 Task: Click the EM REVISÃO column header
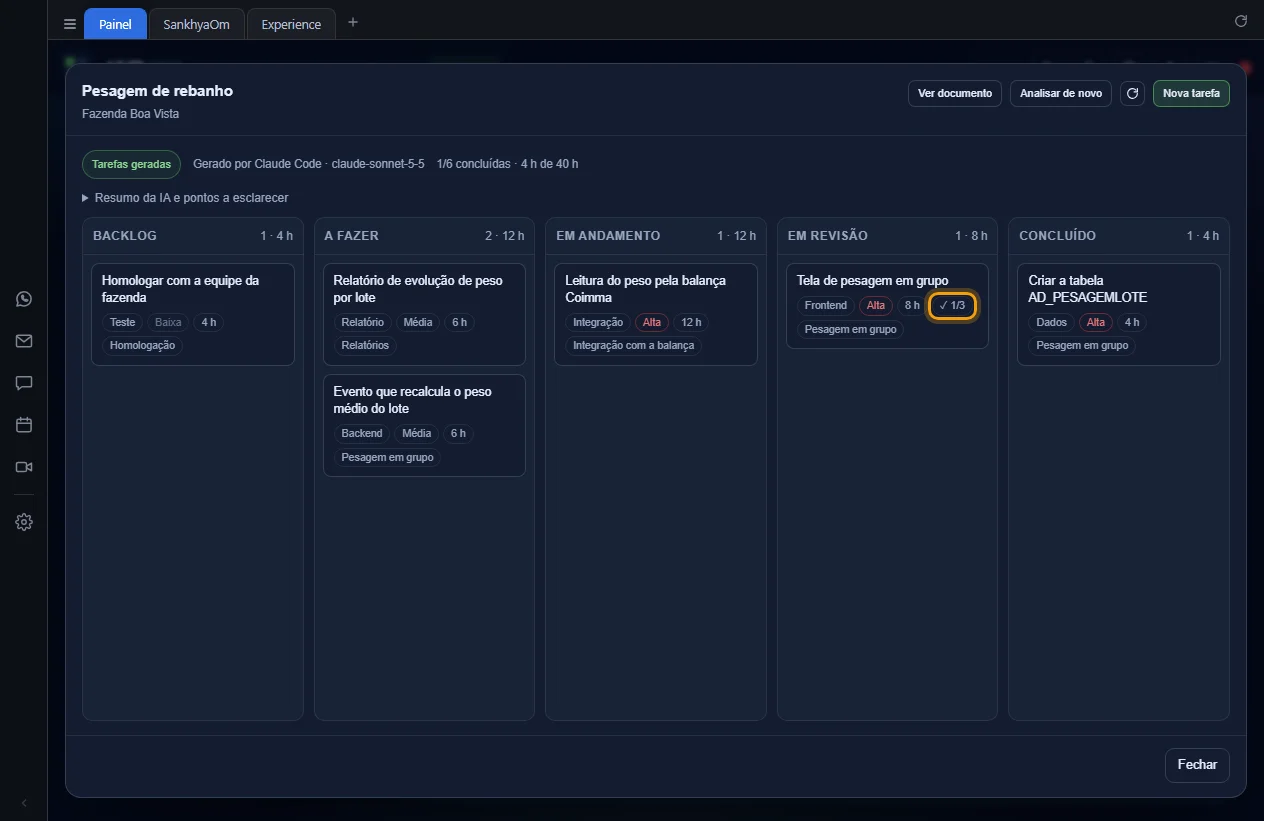[887, 236]
